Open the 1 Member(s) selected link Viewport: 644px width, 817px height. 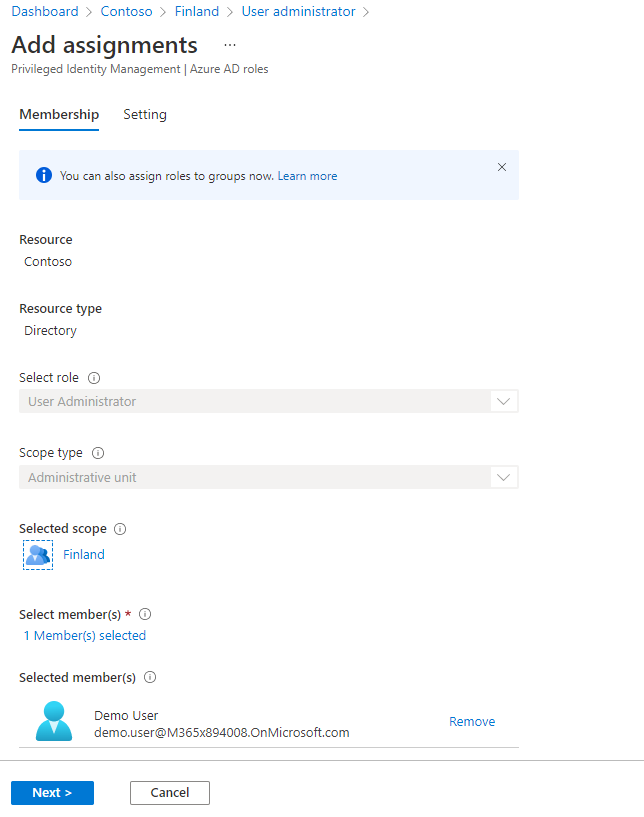point(85,636)
